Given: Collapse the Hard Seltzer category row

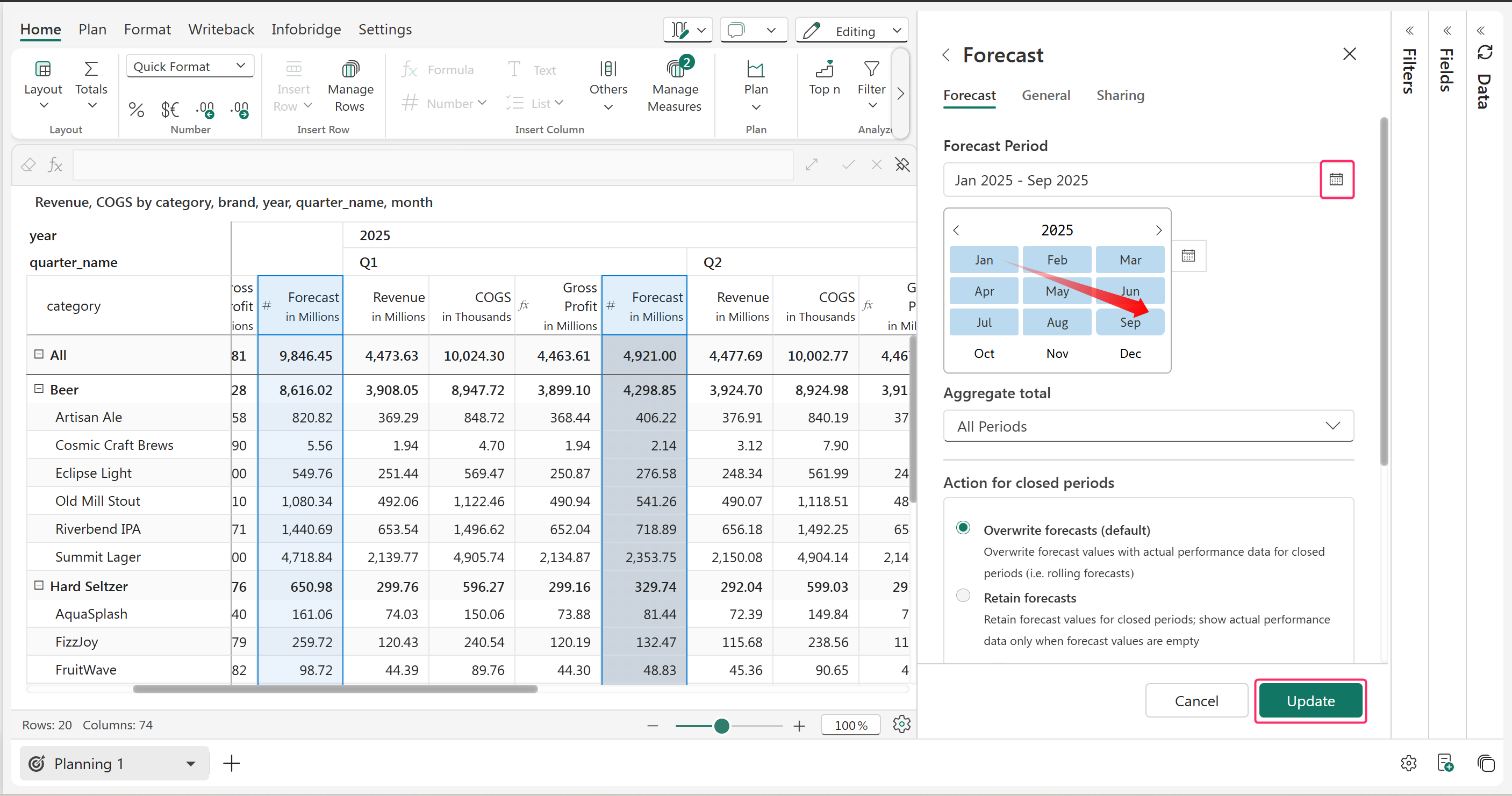Looking at the screenshot, I should point(39,585).
